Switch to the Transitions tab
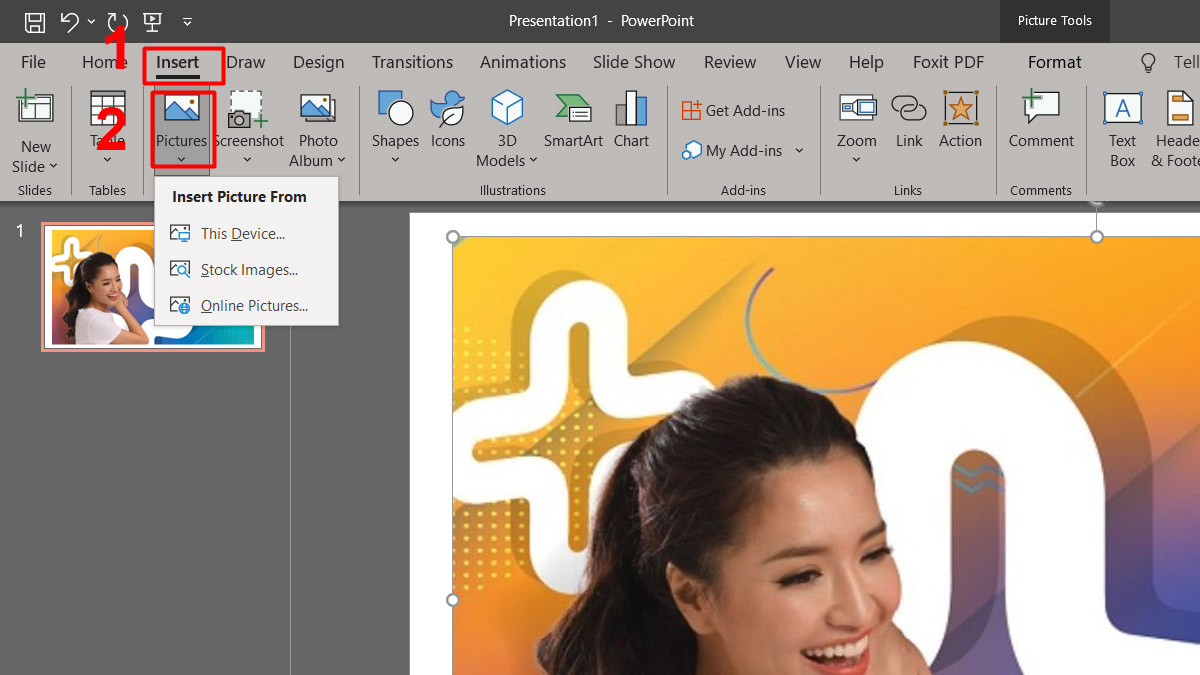The width and height of the screenshot is (1200, 675). tap(412, 62)
